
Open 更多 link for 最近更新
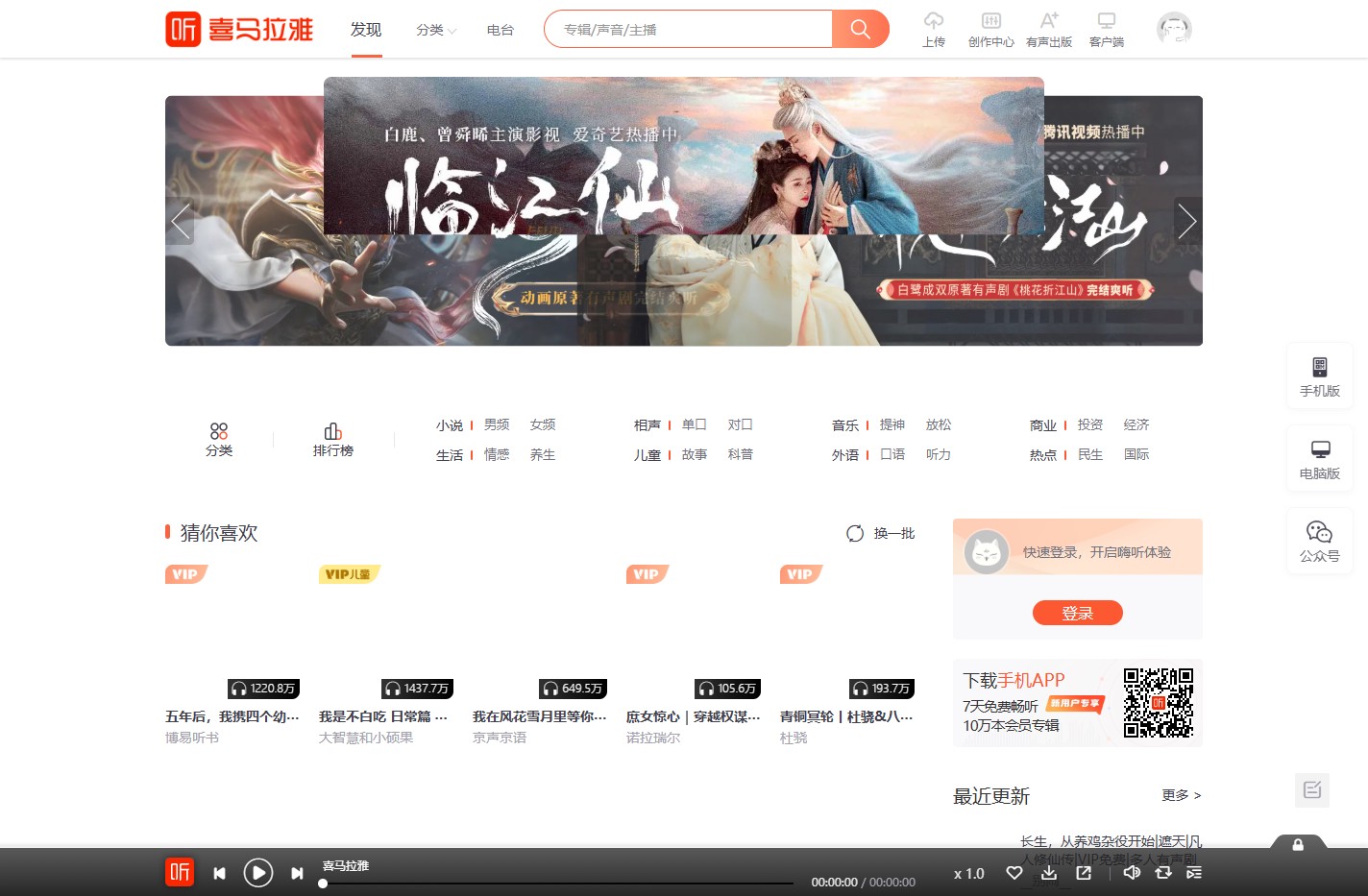tap(1182, 795)
